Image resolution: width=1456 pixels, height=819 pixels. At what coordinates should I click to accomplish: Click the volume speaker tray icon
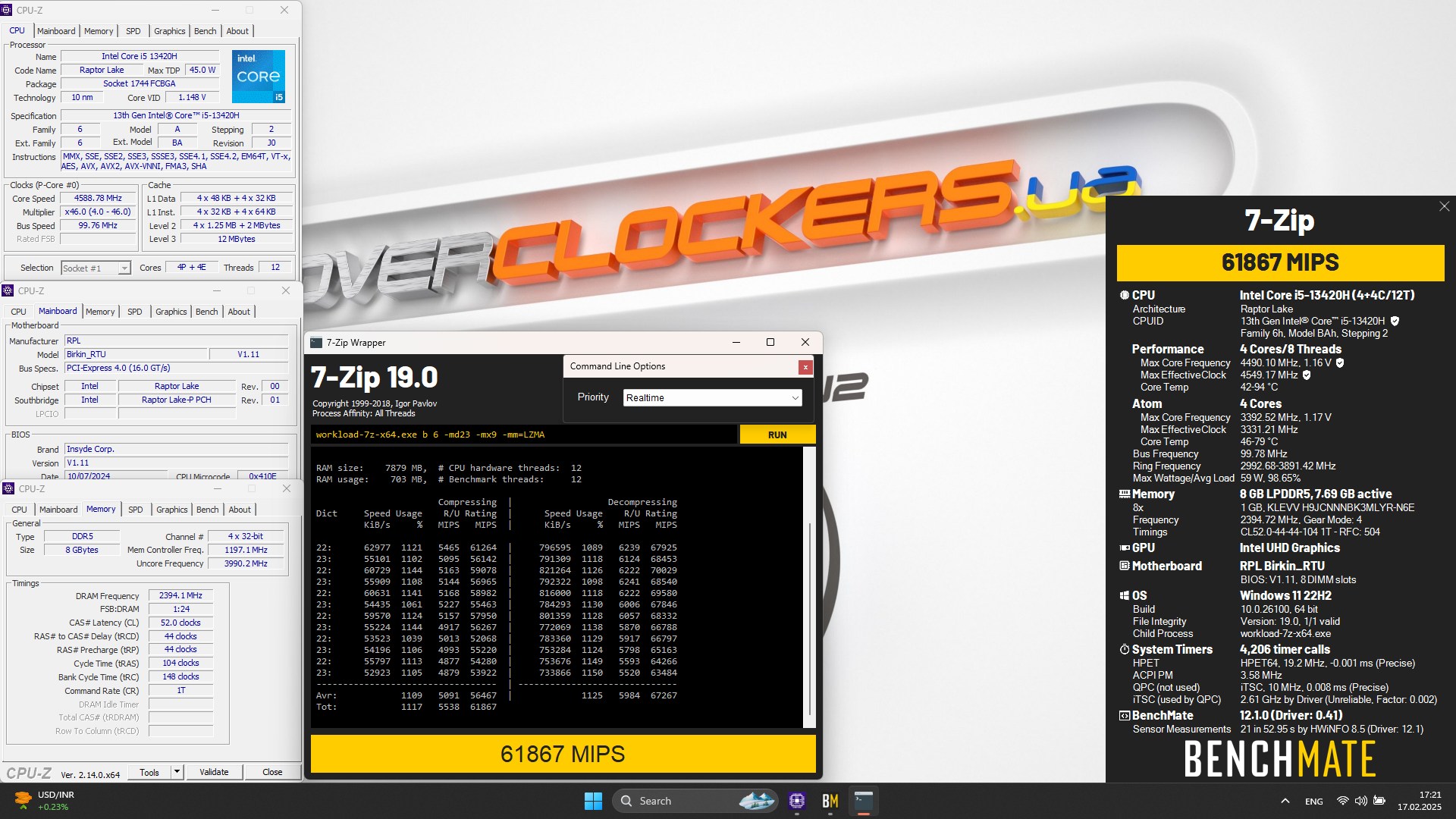[x=1360, y=801]
